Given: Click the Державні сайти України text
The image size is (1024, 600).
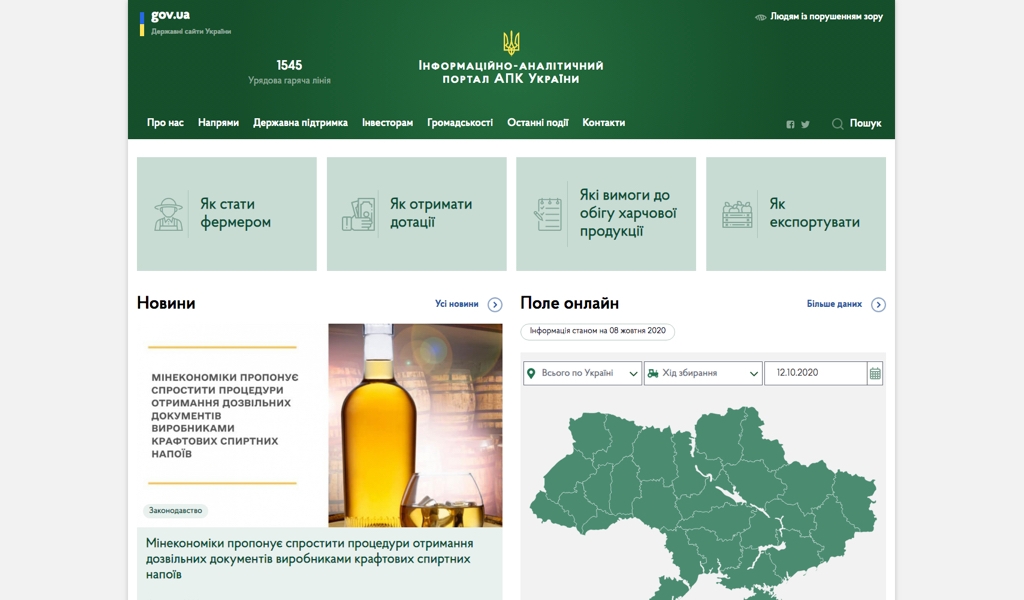Looking at the screenshot, I should point(191,31).
